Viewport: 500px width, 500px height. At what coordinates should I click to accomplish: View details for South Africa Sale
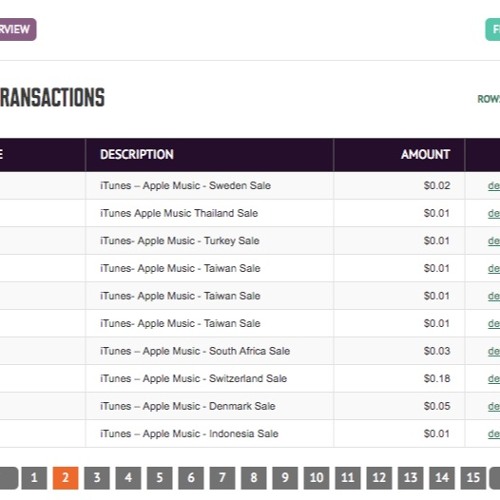pyautogui.click(x=494, y=351)
